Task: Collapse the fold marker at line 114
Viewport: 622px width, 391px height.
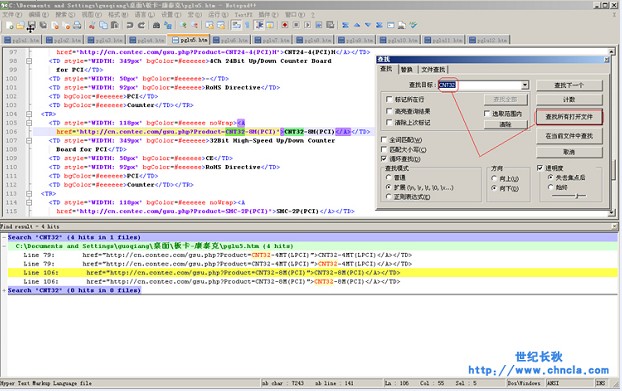Action: pos(29,203)
